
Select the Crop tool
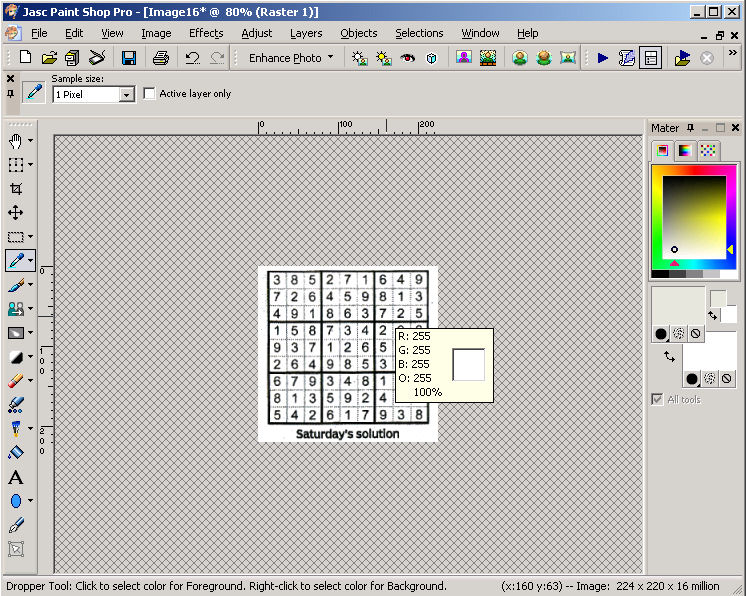(x=16, y=189)
